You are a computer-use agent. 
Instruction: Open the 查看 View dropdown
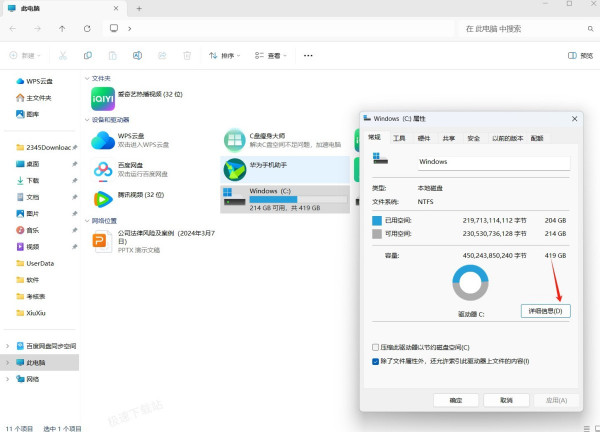[x=271, y=56]
